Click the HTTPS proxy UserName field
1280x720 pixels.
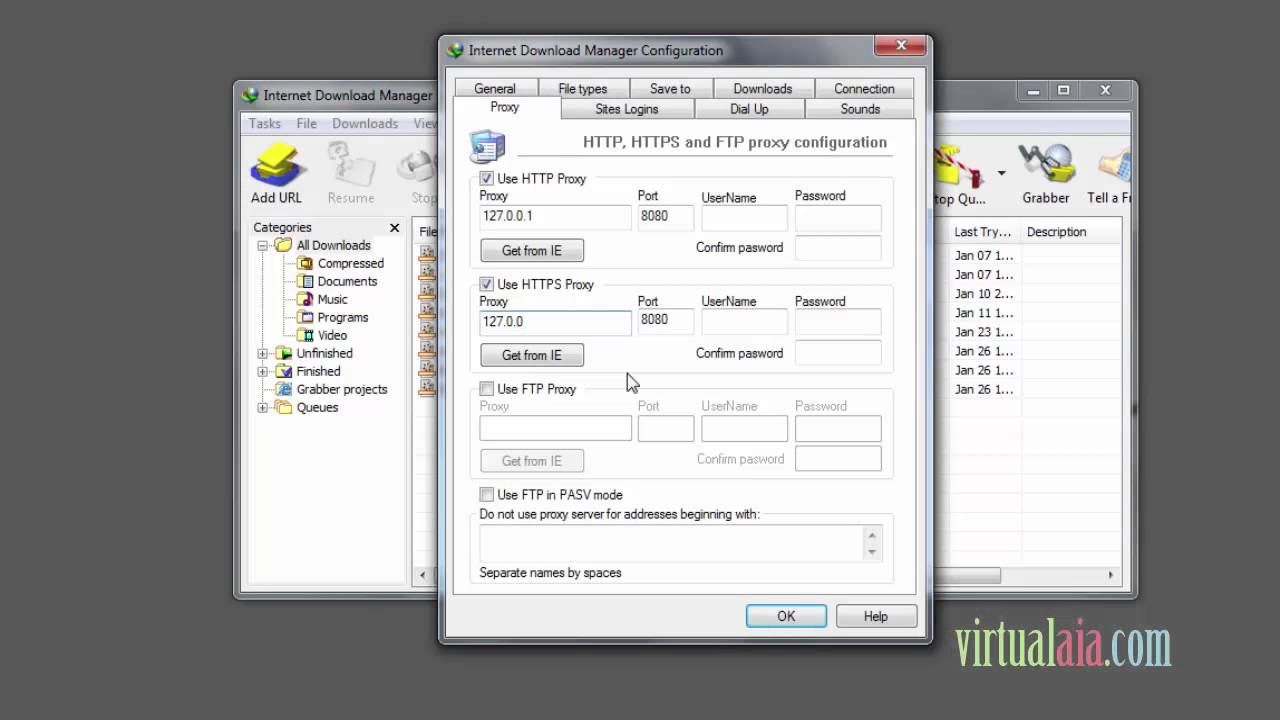click(745, 322)
